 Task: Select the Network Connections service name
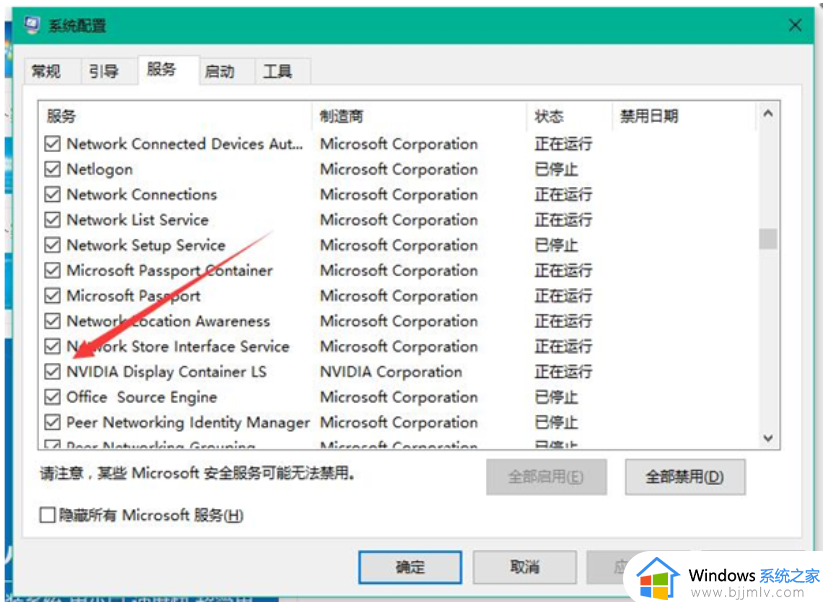click(142, 194)
